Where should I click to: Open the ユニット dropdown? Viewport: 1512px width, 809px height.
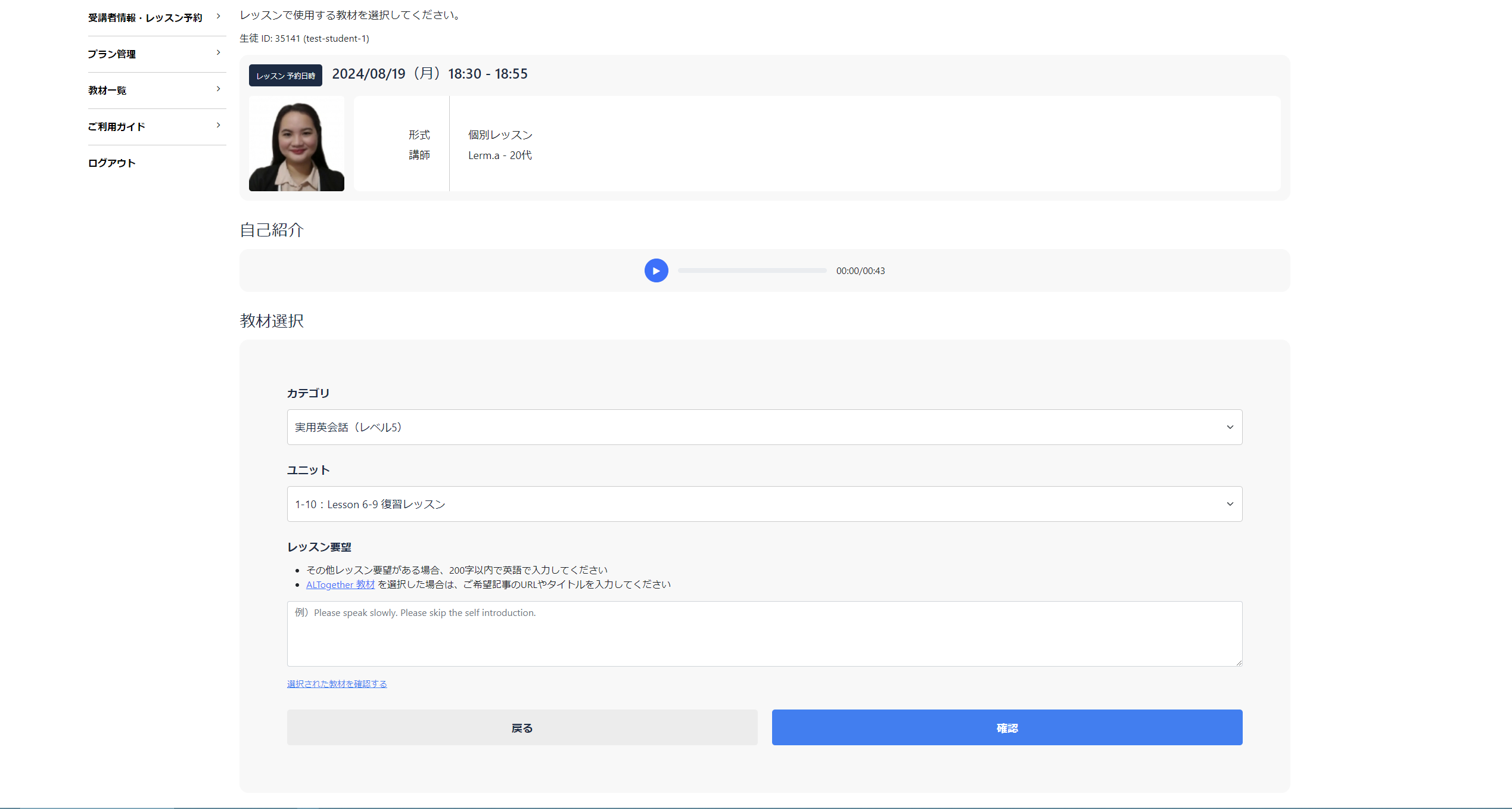(764, 504)
